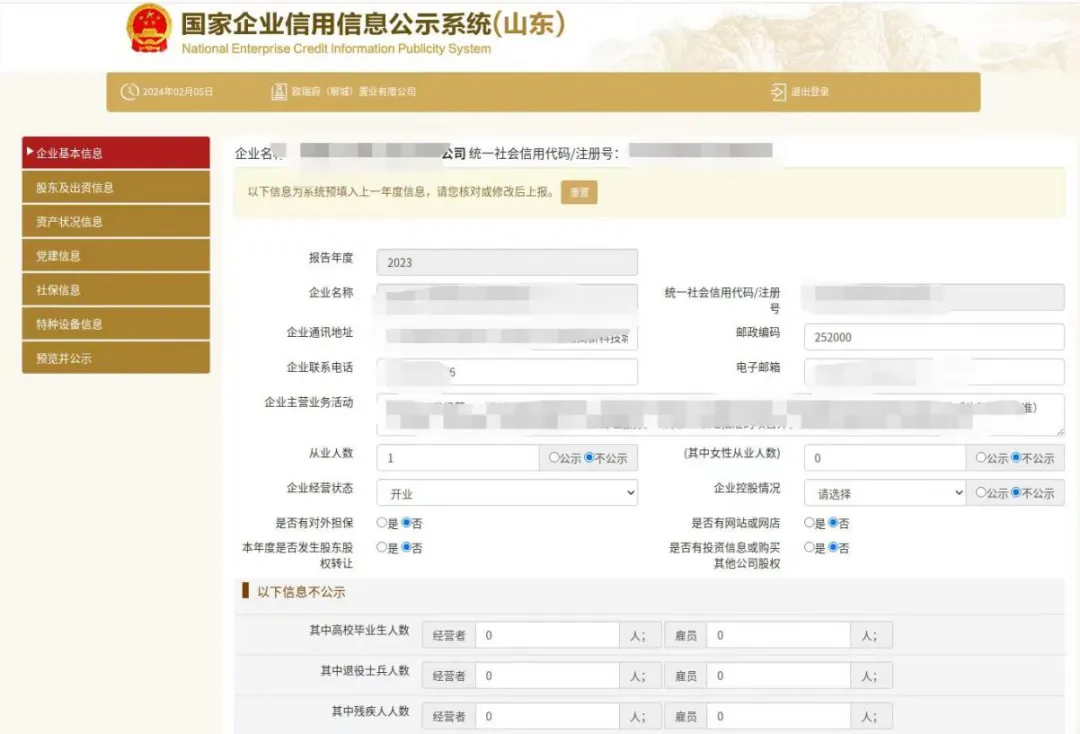
Task: Open the 企业经营状态 dropdown
Action: pyautogui.click(x=507, y=493)
